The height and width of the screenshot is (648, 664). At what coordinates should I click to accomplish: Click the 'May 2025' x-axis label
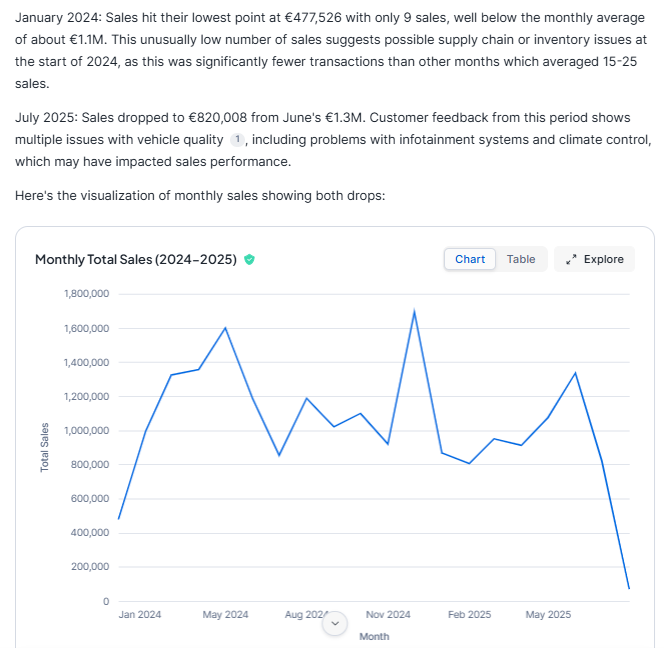(548, 614)
